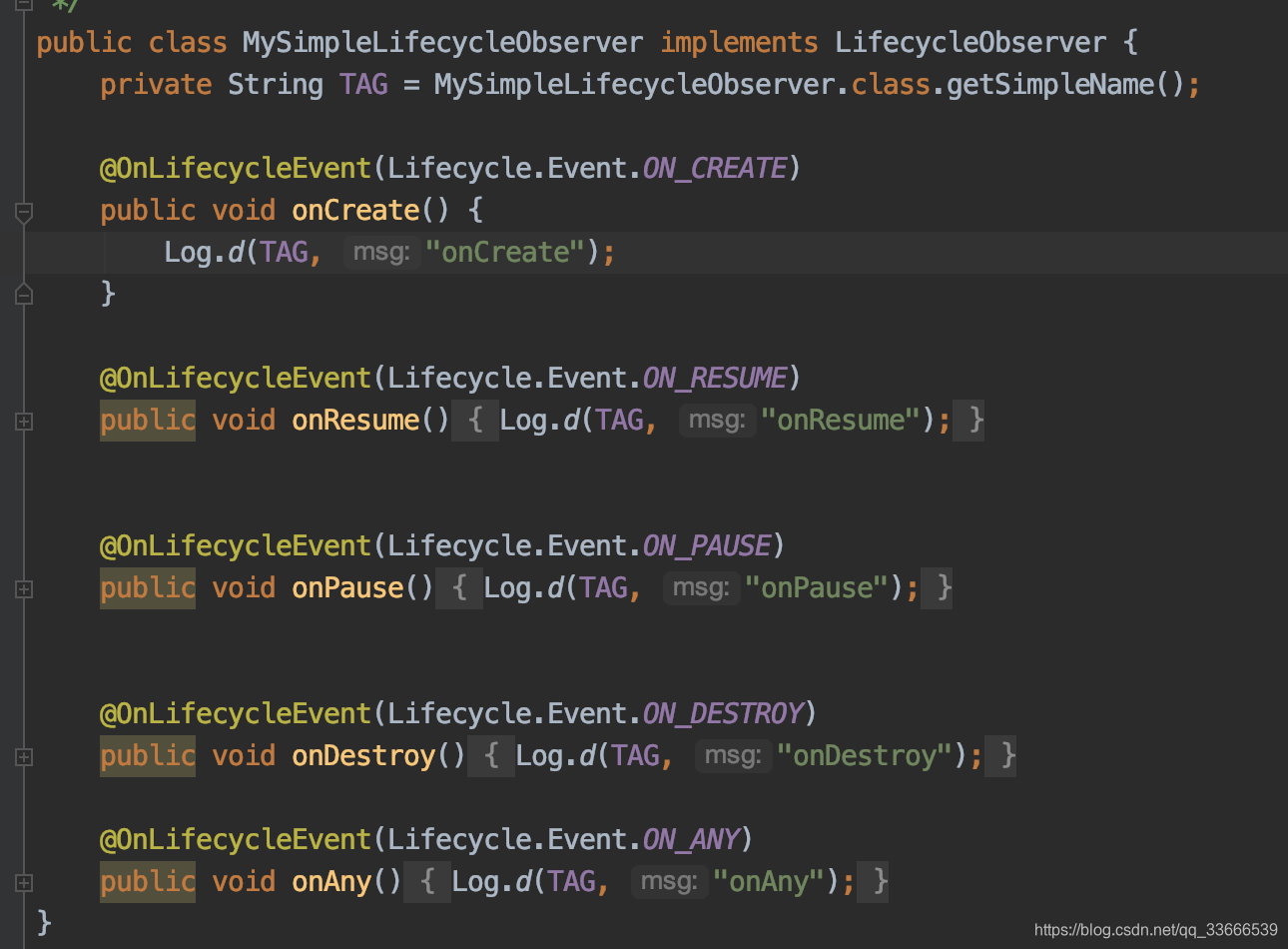Click the ON_ANY event constant
Screen dimensions: 1288x949
tap(691, 840)
